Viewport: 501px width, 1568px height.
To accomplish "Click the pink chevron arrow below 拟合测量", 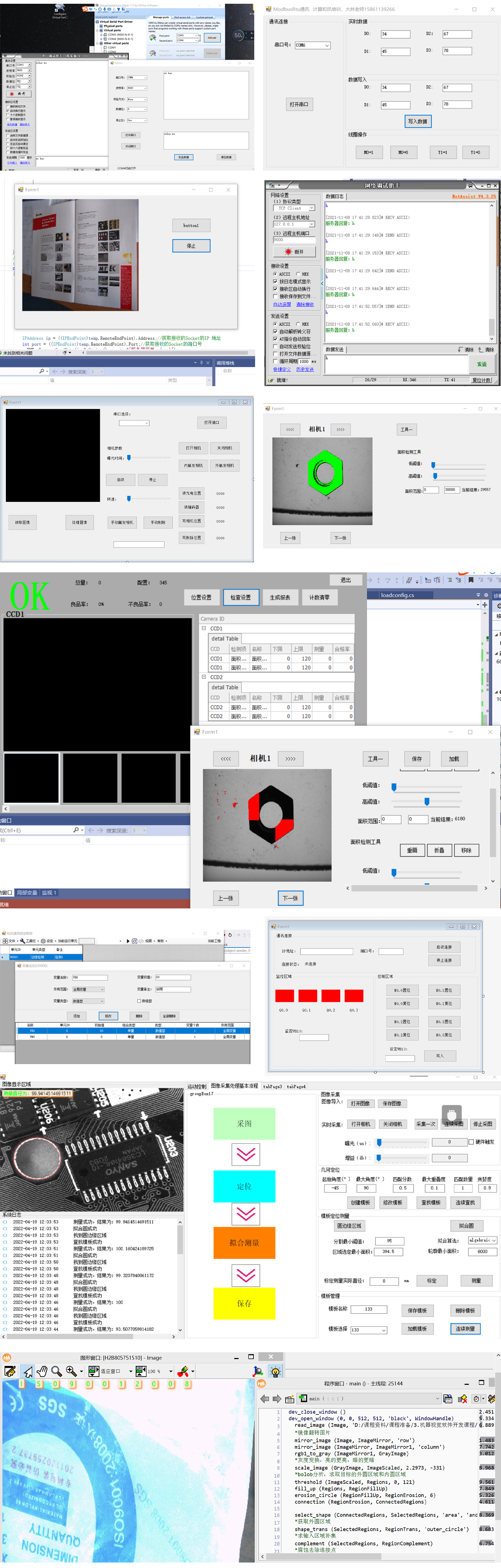I will click(245, 1275).
